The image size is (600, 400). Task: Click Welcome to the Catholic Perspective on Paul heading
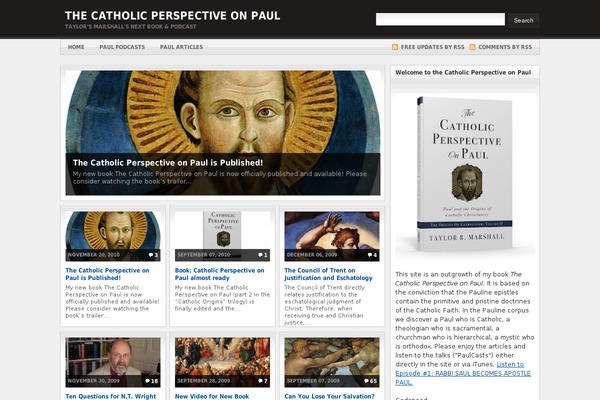click(x=463, y=72)
